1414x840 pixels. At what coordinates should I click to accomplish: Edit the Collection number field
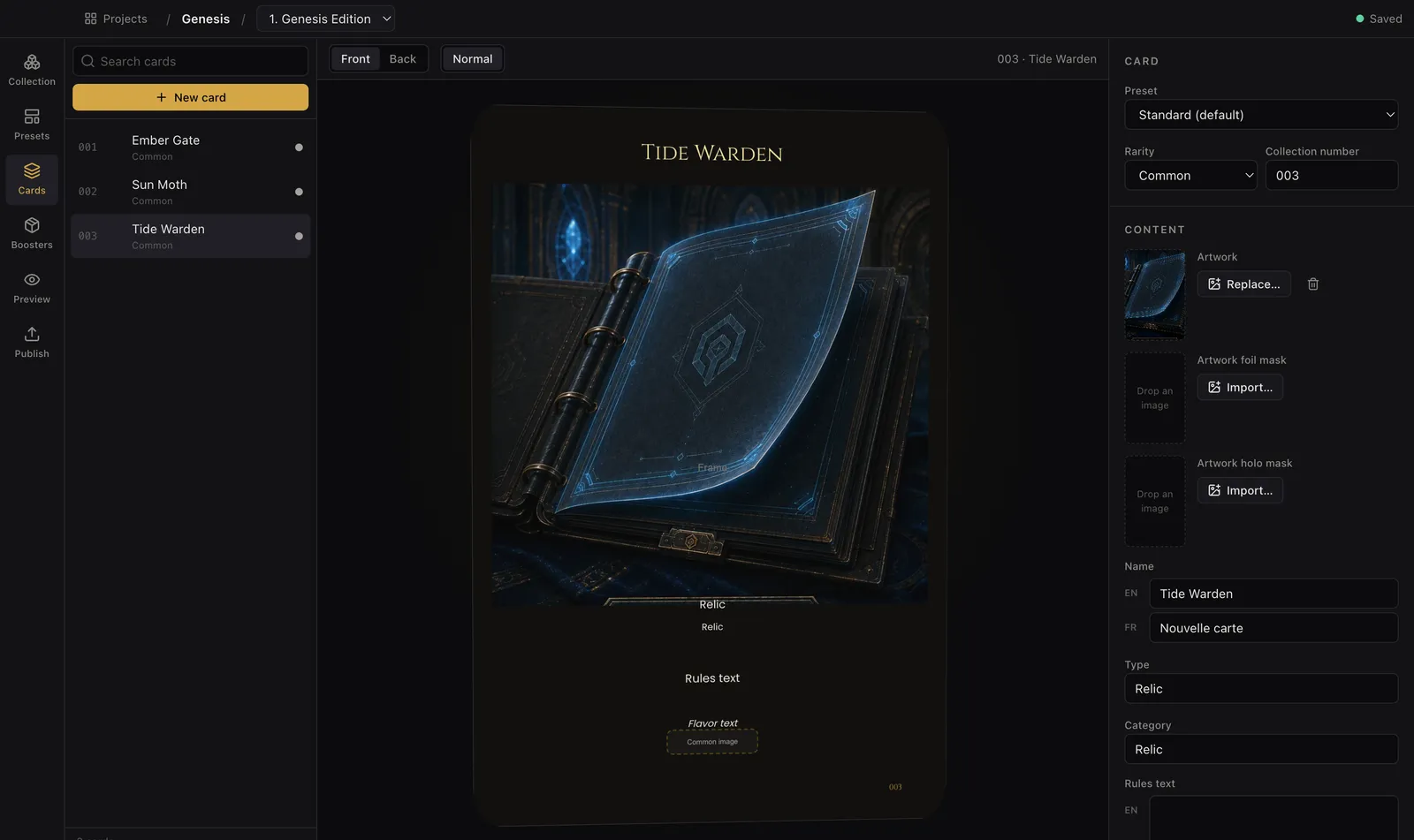[x=1332, y=176]
